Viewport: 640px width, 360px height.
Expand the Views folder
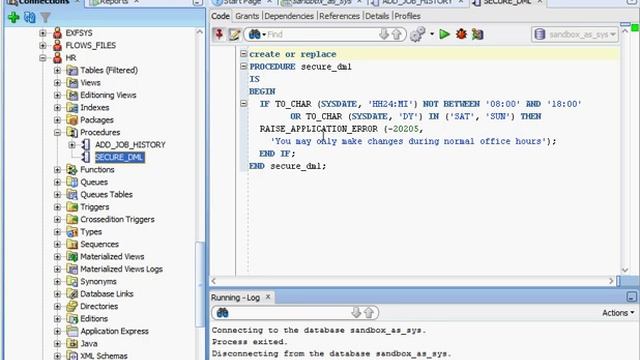[58, 83]
